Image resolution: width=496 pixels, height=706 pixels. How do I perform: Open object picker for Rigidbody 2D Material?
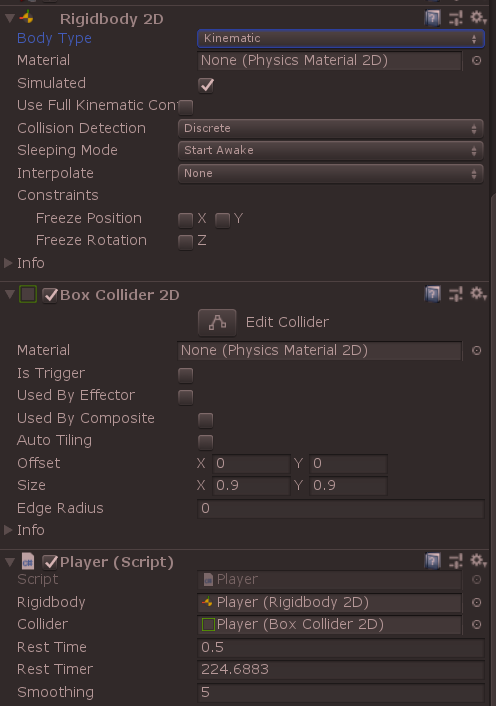click(x=477, y=60)
